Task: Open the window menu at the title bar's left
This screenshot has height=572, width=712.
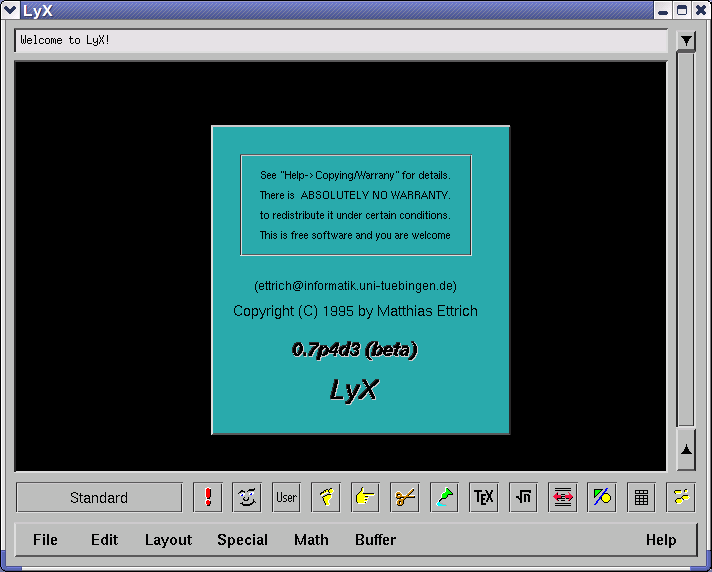Action: [10, 10]
